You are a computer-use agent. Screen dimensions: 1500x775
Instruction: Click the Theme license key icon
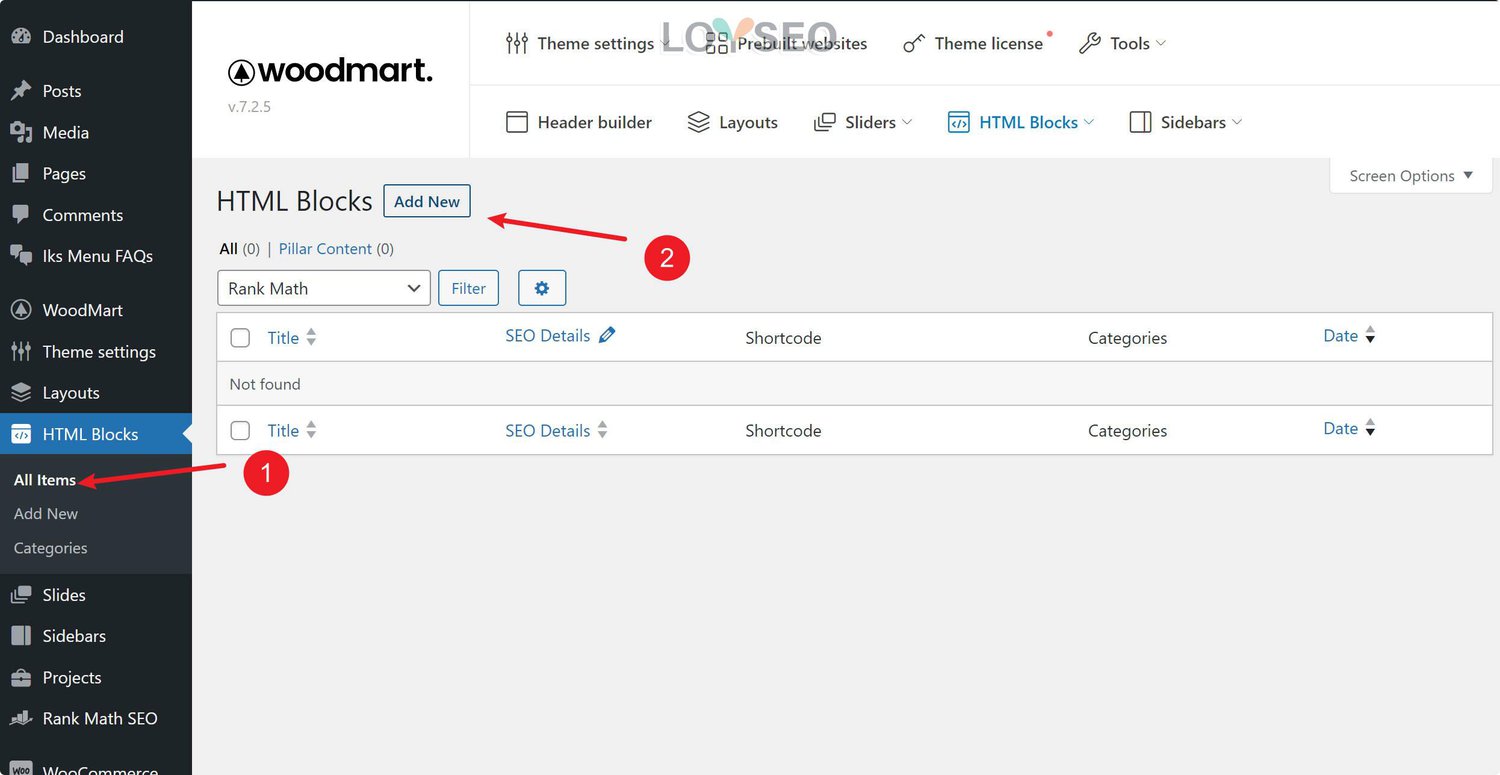(x=914, y=44)
